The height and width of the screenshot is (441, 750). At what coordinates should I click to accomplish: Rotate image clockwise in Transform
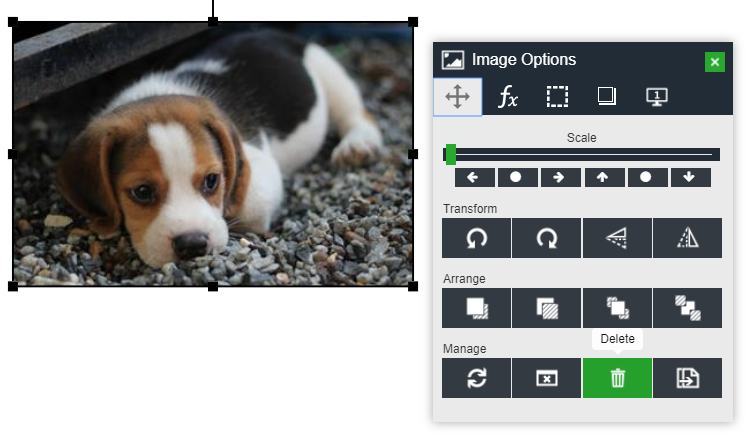[x=547, y=238]
